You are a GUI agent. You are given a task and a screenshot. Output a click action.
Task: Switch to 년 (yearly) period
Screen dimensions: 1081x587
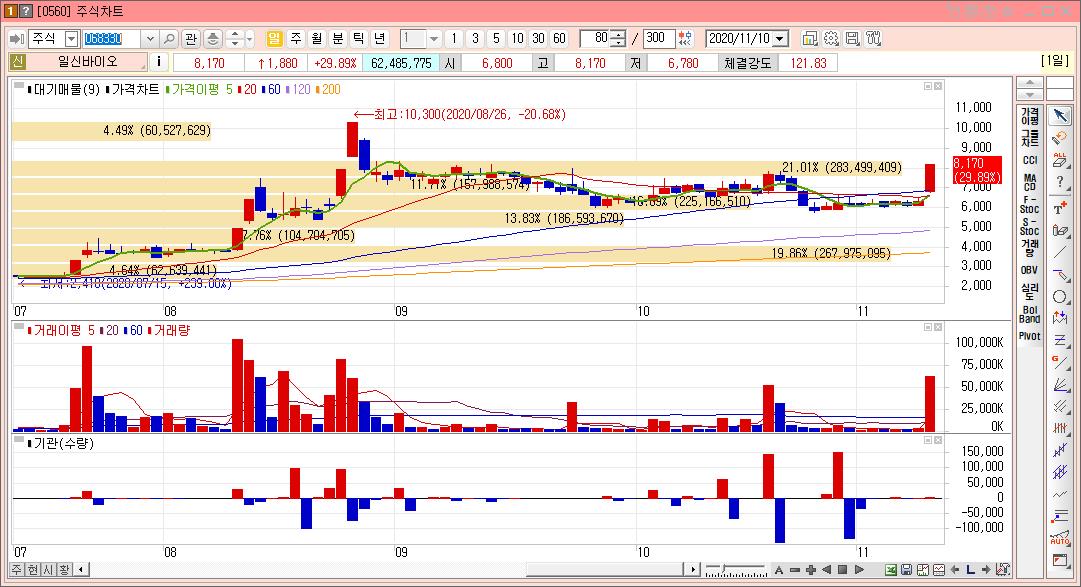[380, 39]
